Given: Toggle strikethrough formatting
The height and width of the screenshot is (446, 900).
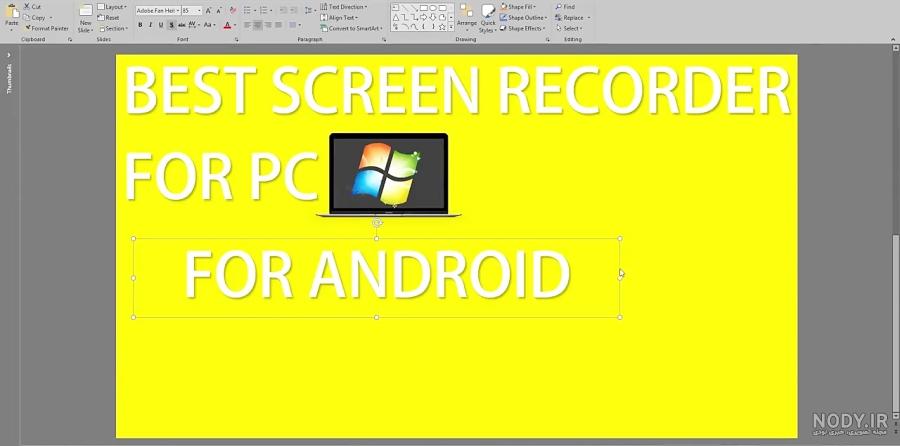Looking at the screenshot, I should pyautogui.click(x=181, y=25).
